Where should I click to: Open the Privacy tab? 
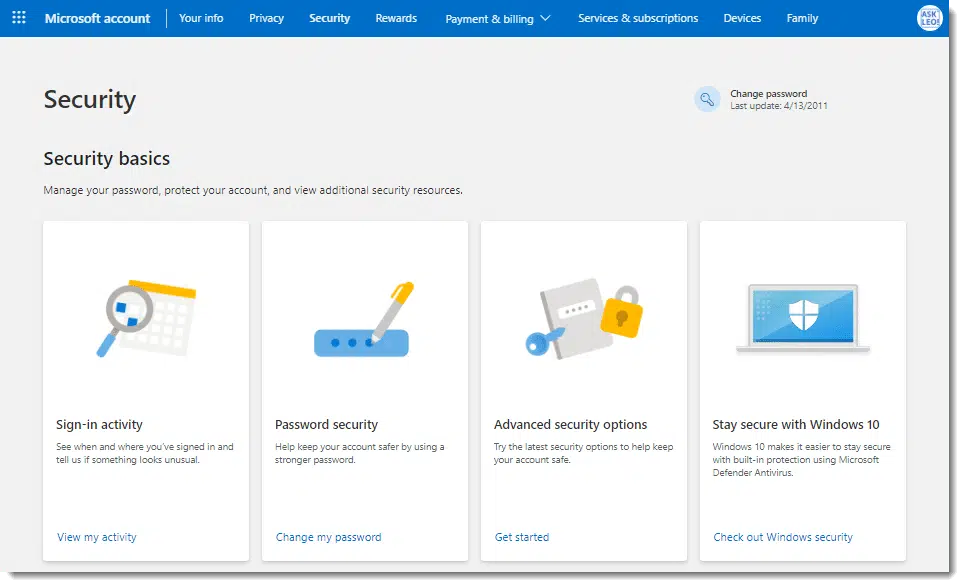[266, 18]
